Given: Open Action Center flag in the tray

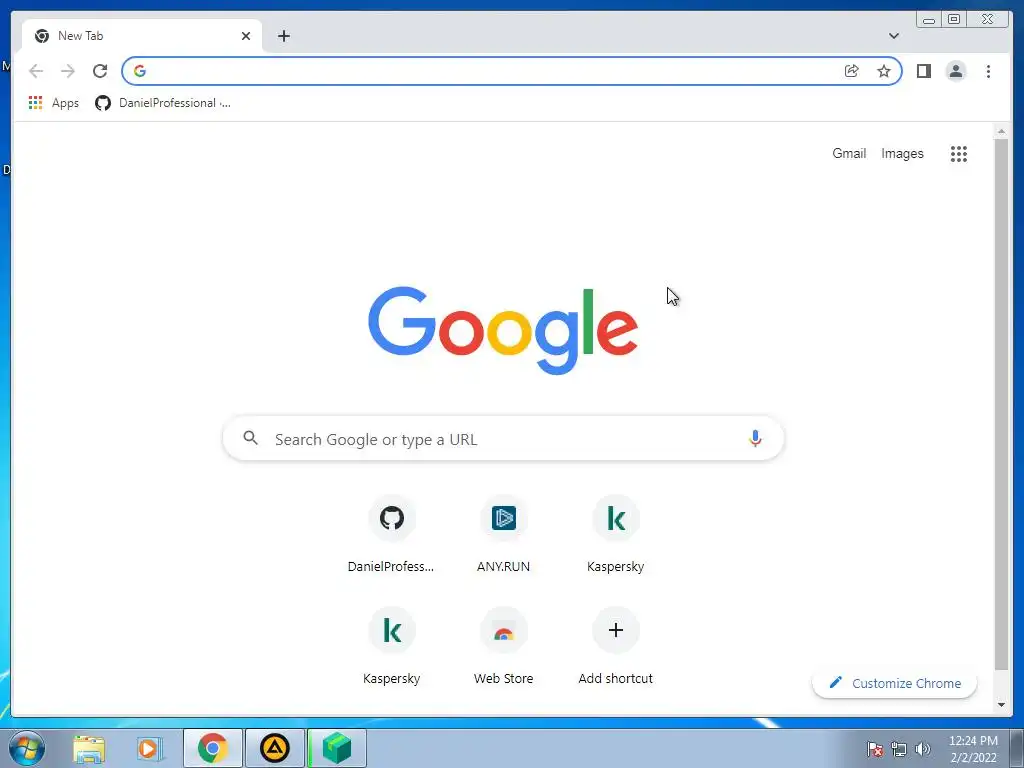Looking at the screenshot, I should [875, 749].
